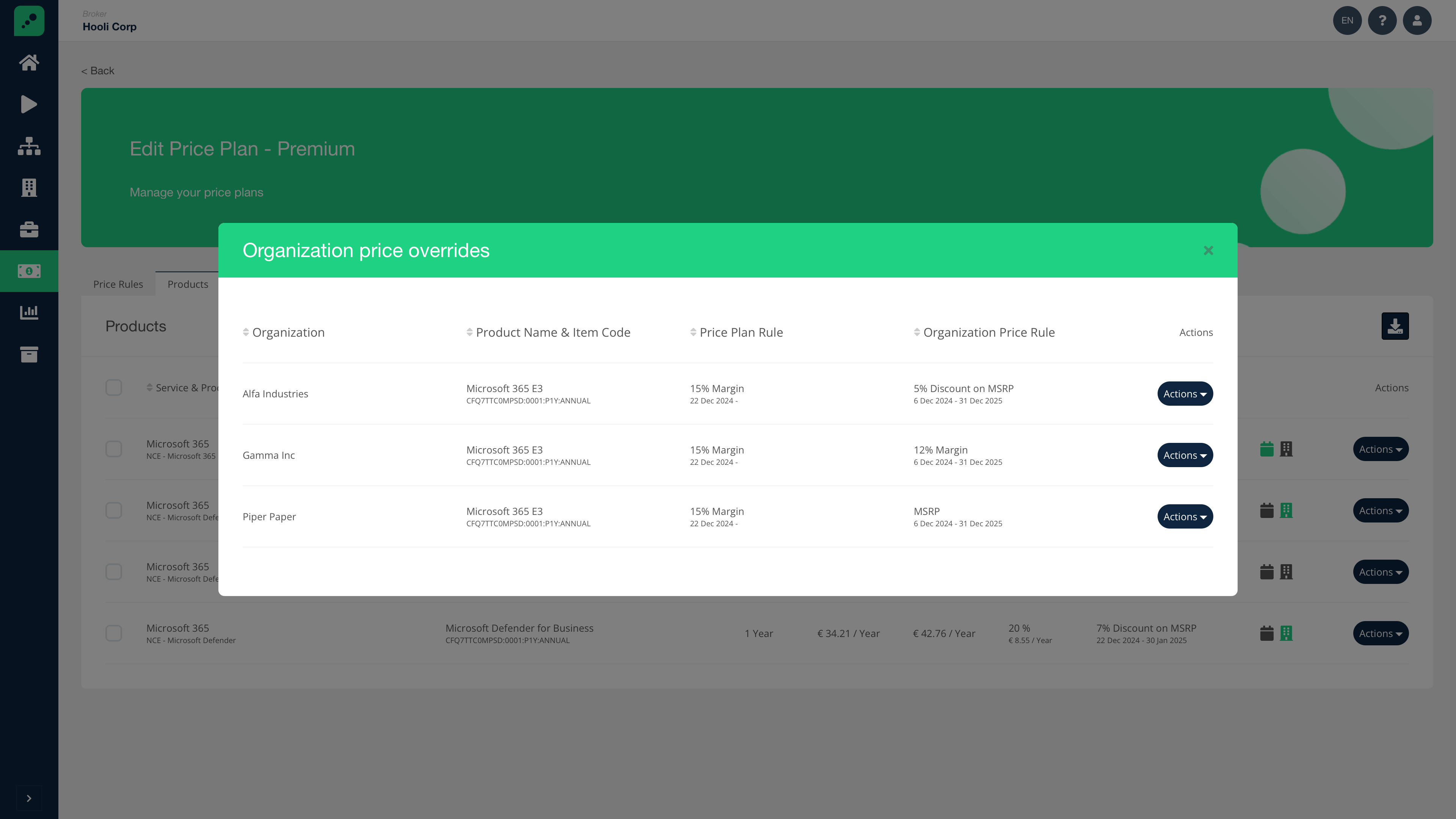The image size is (1456, 819).
Task: Sort by Product Name & Item Code column
Action: pos(548,333)
